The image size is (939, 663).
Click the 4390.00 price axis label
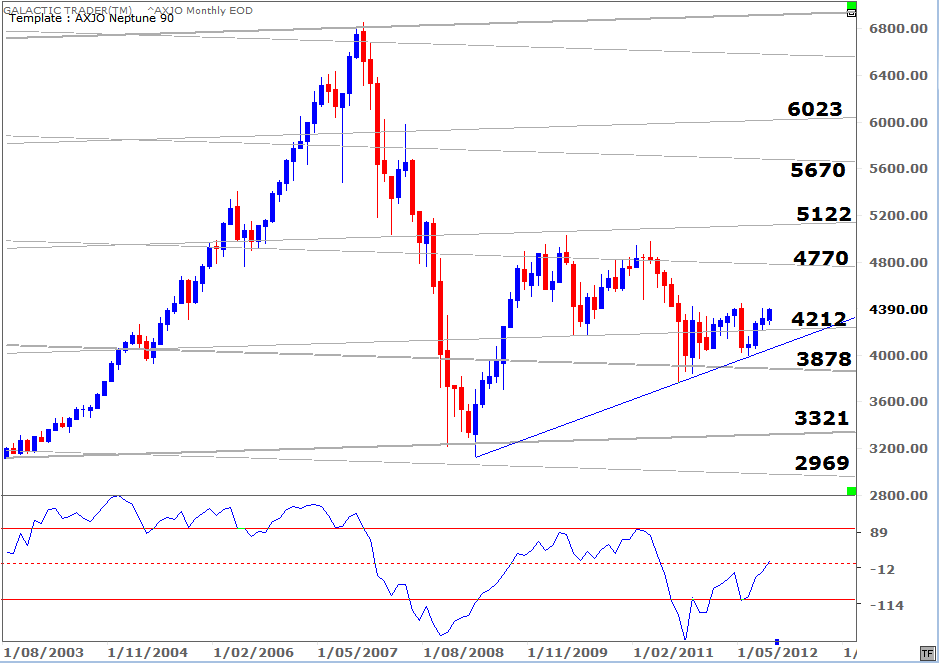pos(898,310)
